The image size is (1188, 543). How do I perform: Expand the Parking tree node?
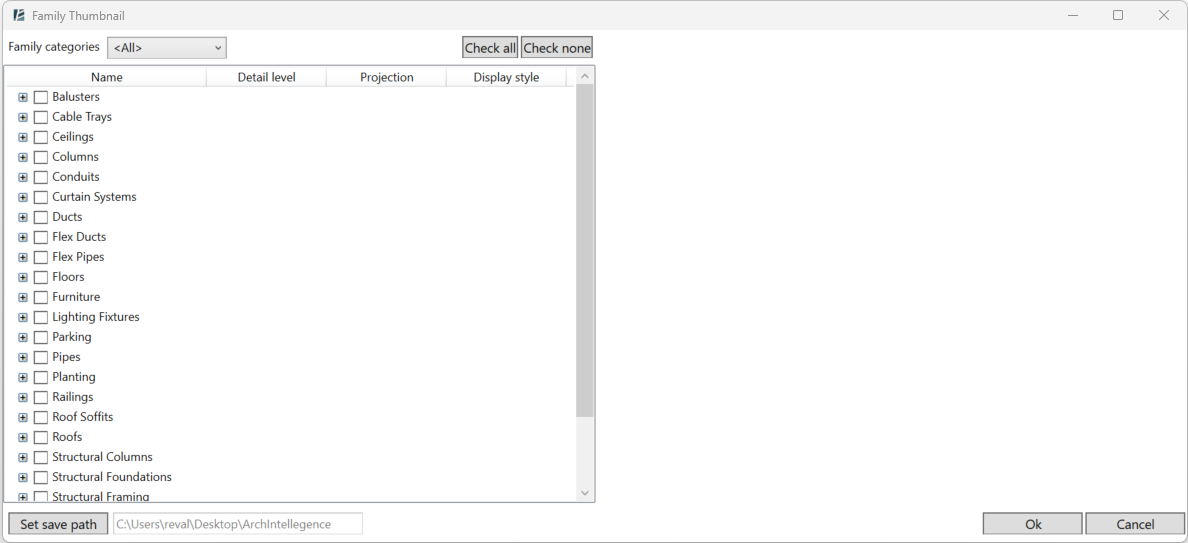23,337
